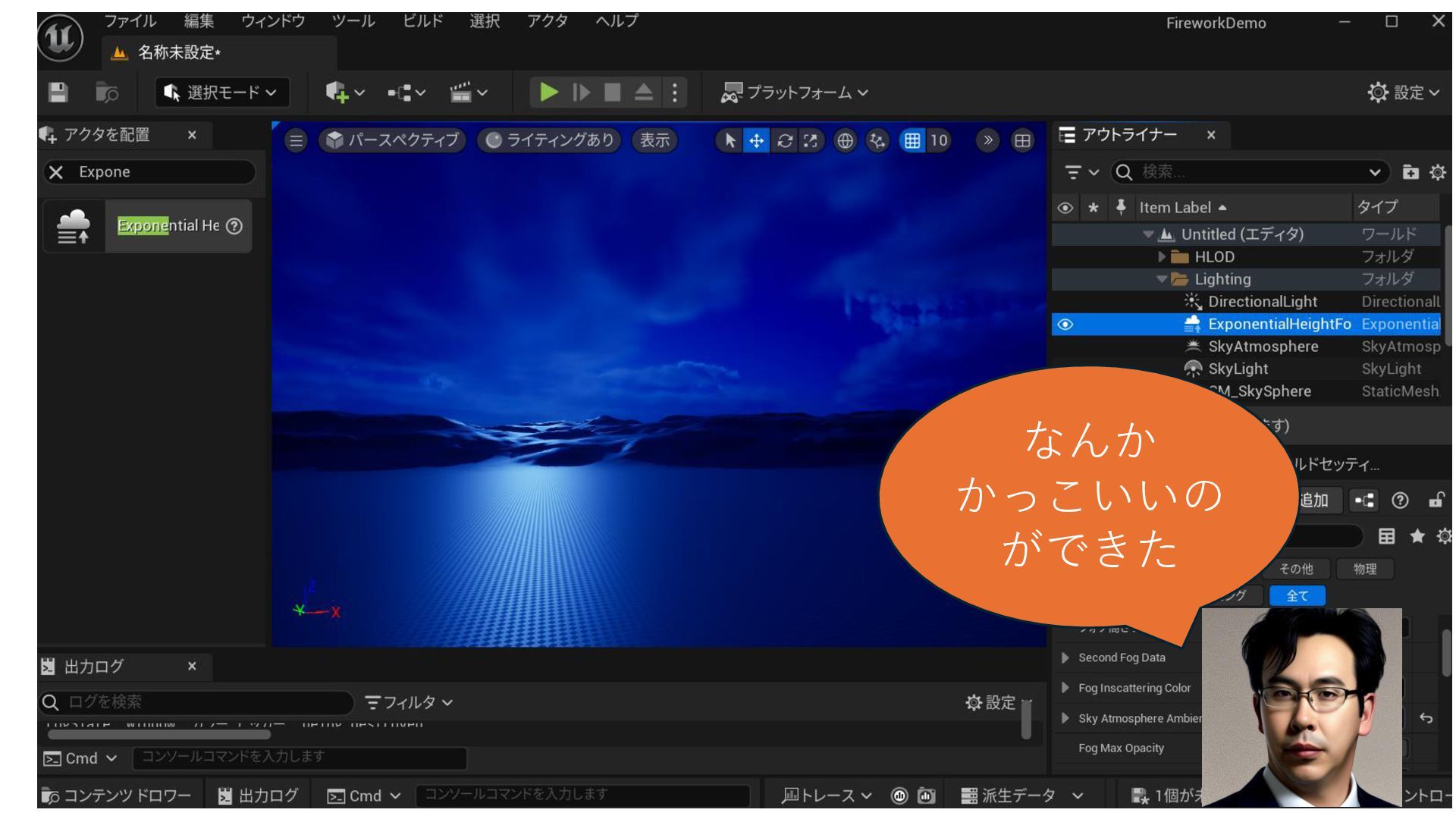Viewport: 1456px width, 819px height.
Task: Open the 設定 menu in the main toolbar
Action: point(1403,93)
